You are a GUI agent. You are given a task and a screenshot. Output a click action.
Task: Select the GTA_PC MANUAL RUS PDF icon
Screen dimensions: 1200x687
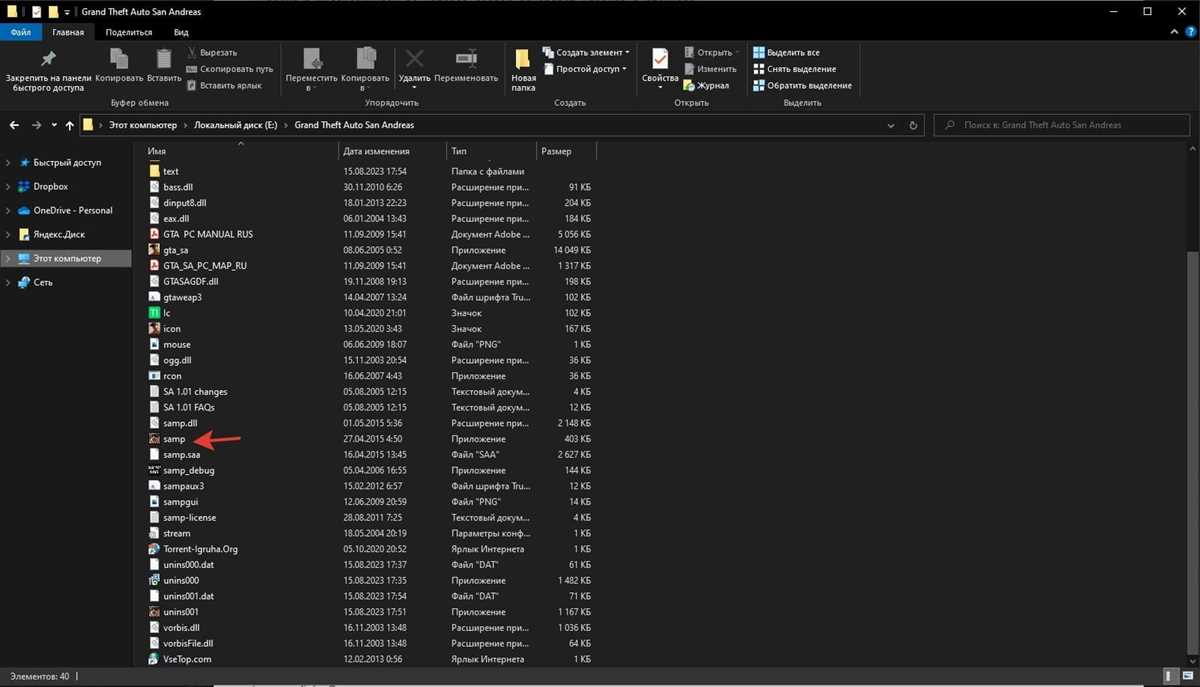coord(154,234)
